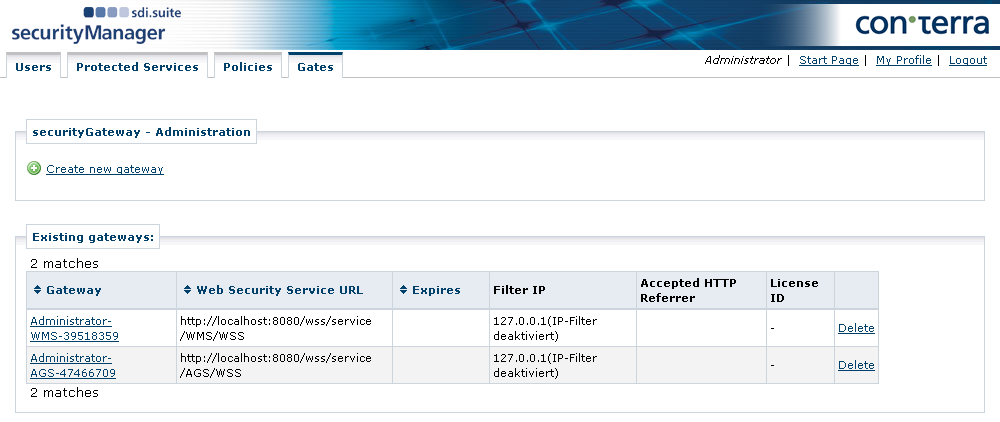Sort table by the Gateway column header
The width and height of the screenshot is (1000, 422).
74,290
